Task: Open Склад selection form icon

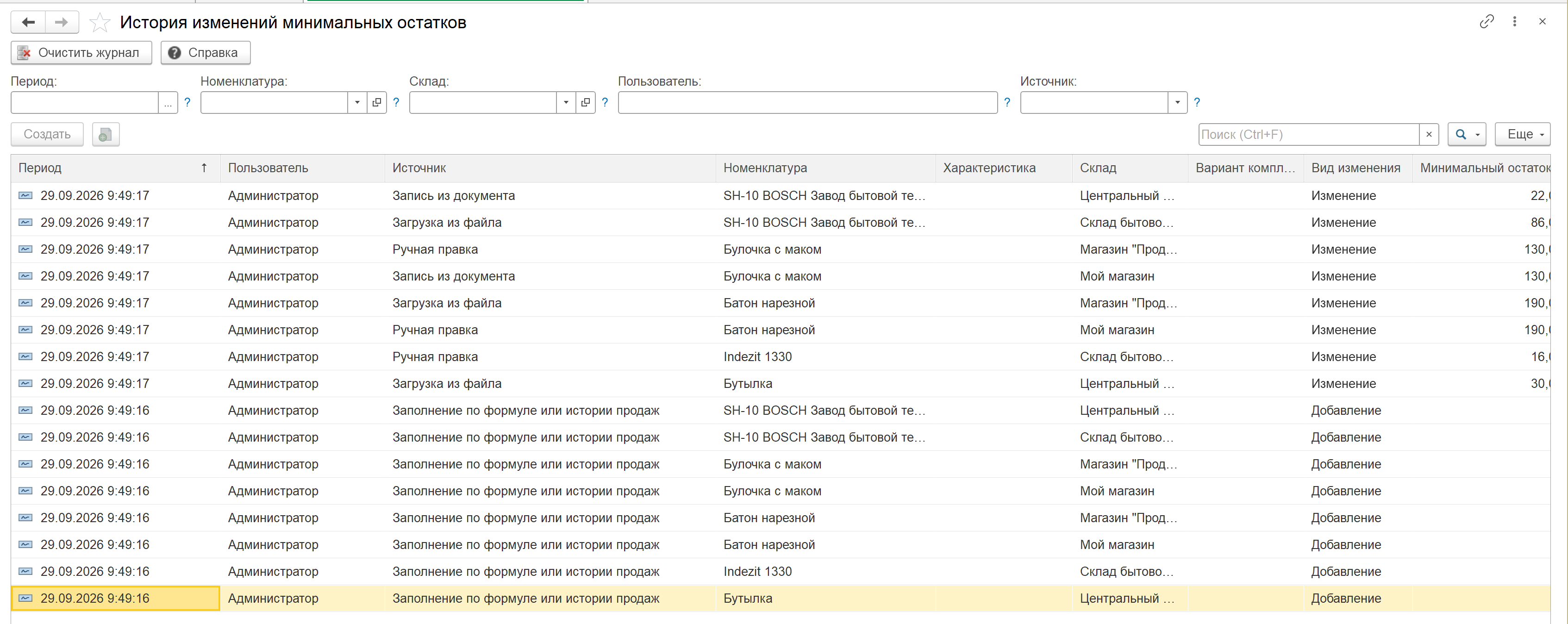Action: [x=586, y=102]
